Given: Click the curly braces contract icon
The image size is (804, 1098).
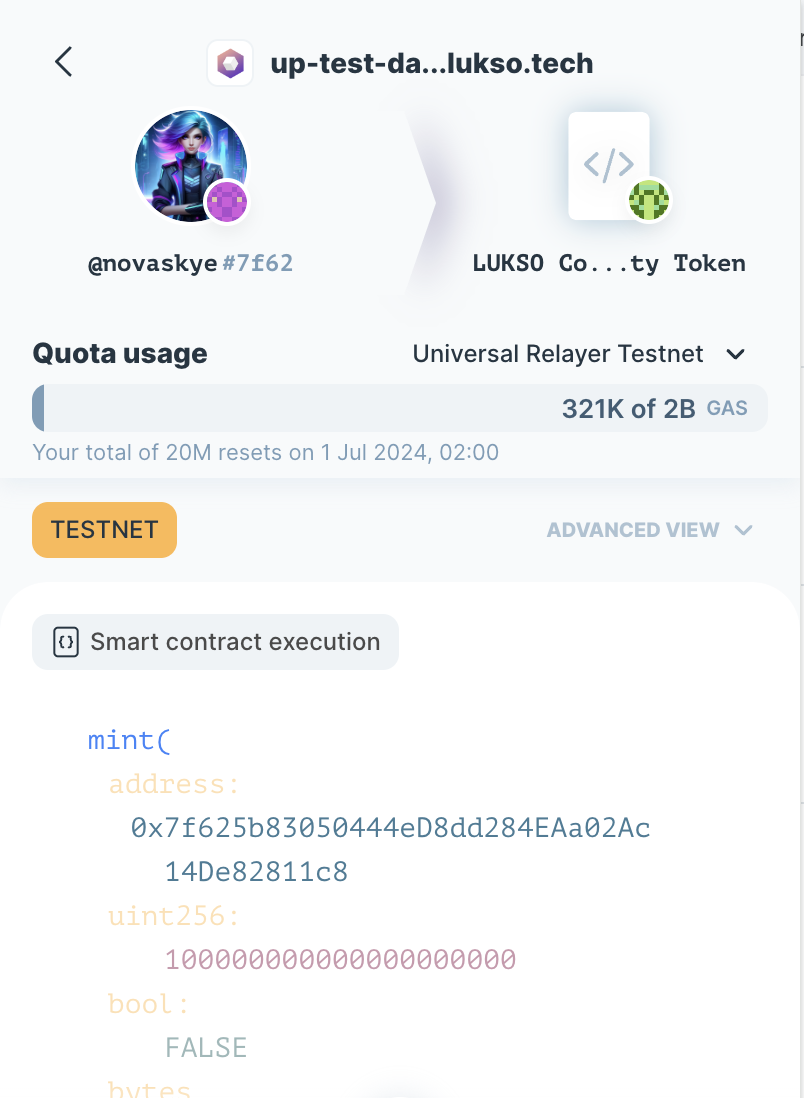Looking at the screenshot, I should click(65, 642).
